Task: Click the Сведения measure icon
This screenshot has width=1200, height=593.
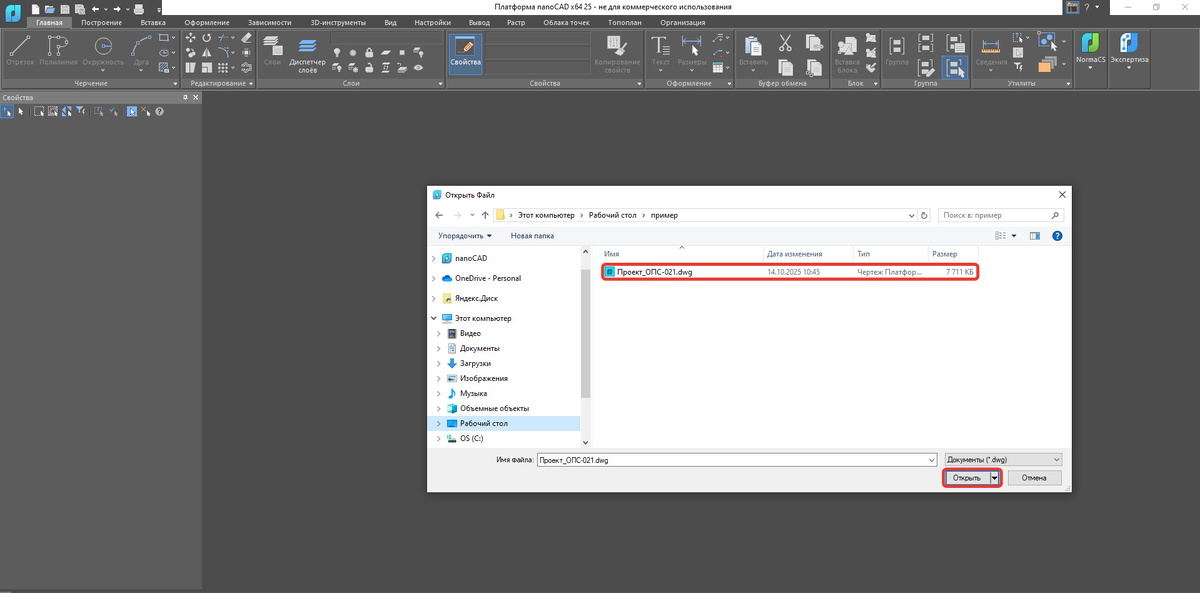Action: coord(992,50)
